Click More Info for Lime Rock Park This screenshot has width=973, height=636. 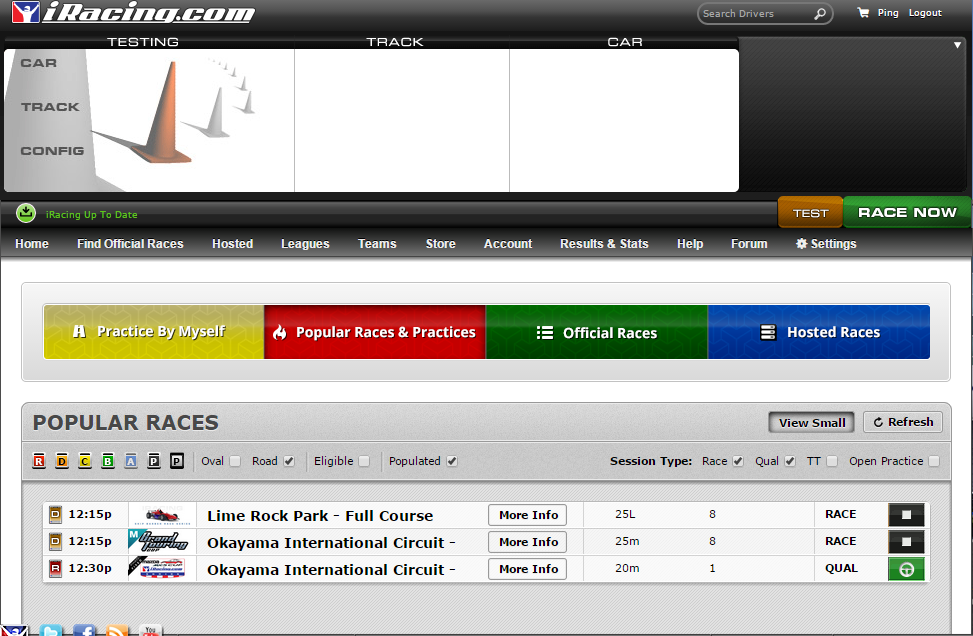tap(527, 515)
